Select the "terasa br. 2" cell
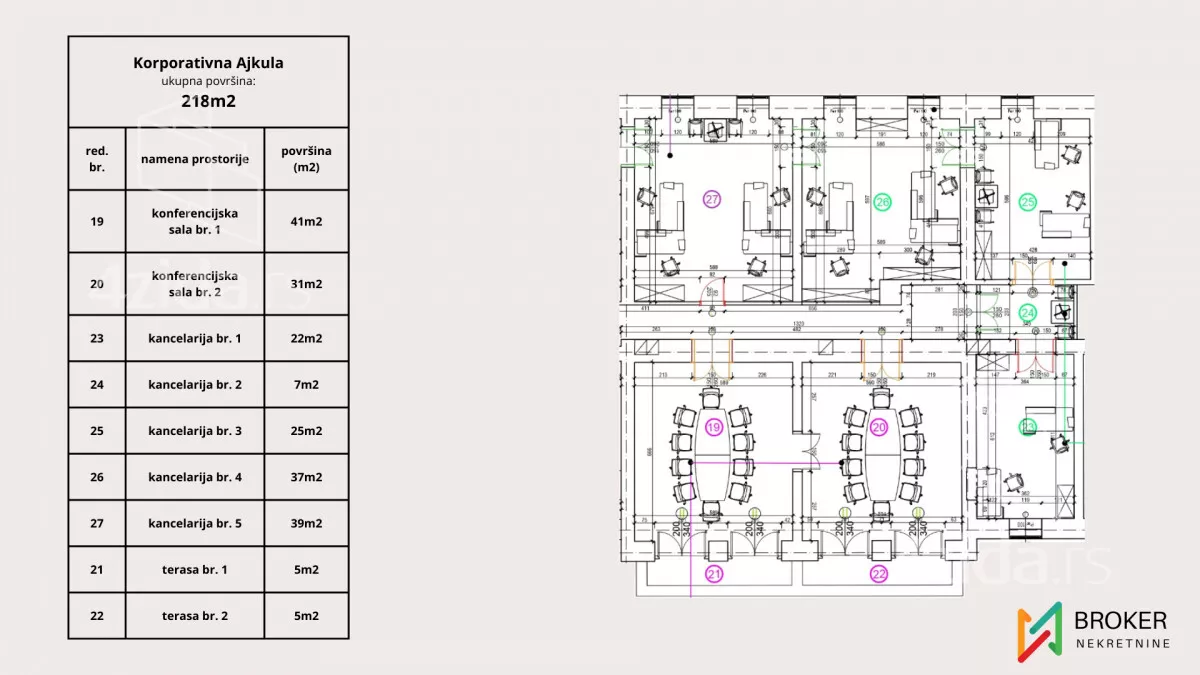The width and height of the screenshot is (1200, 675). (x=195, y=615)
